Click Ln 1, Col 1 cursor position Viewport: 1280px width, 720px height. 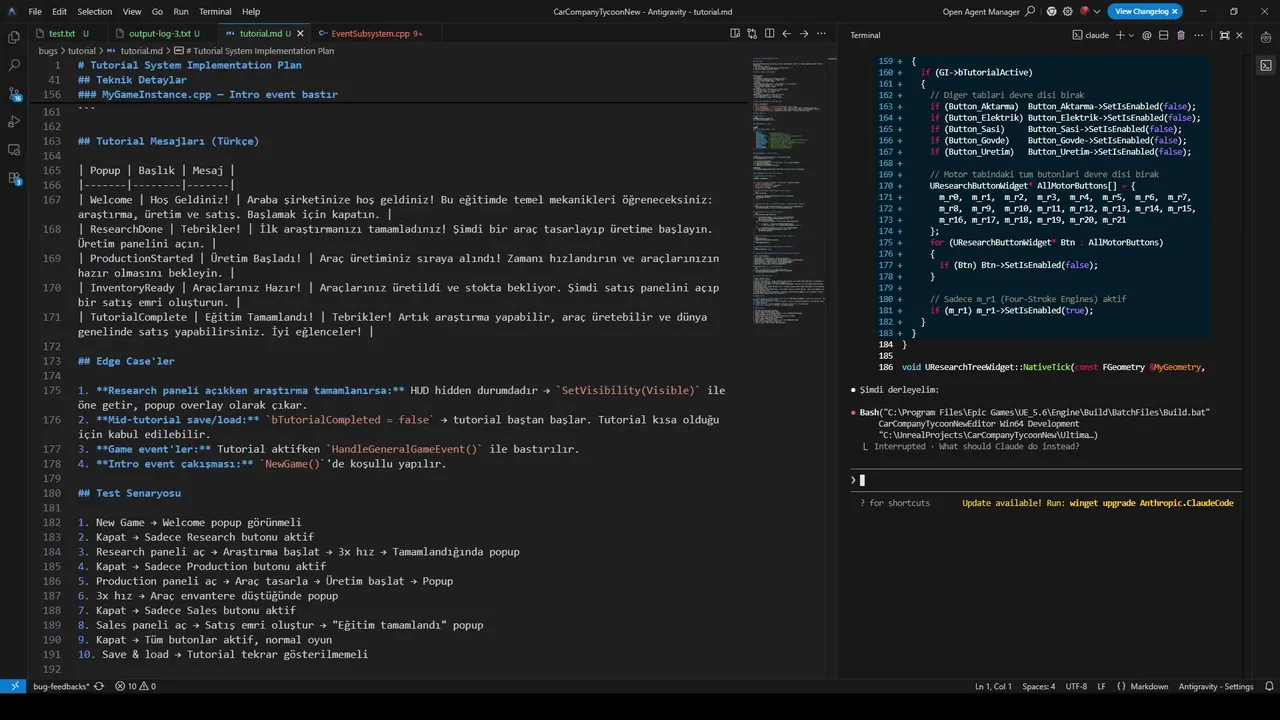993,686
